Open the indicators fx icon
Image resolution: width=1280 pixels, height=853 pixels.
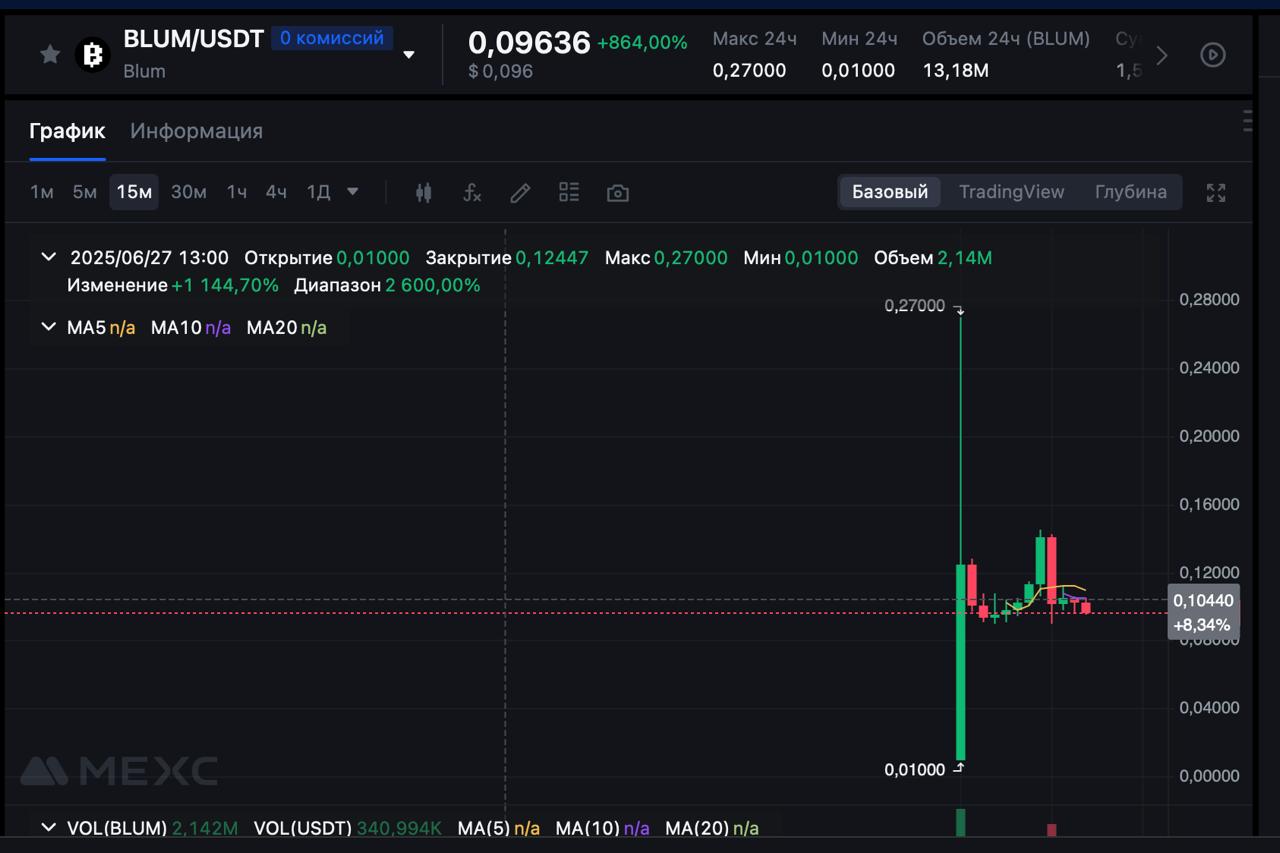(472, 193)
